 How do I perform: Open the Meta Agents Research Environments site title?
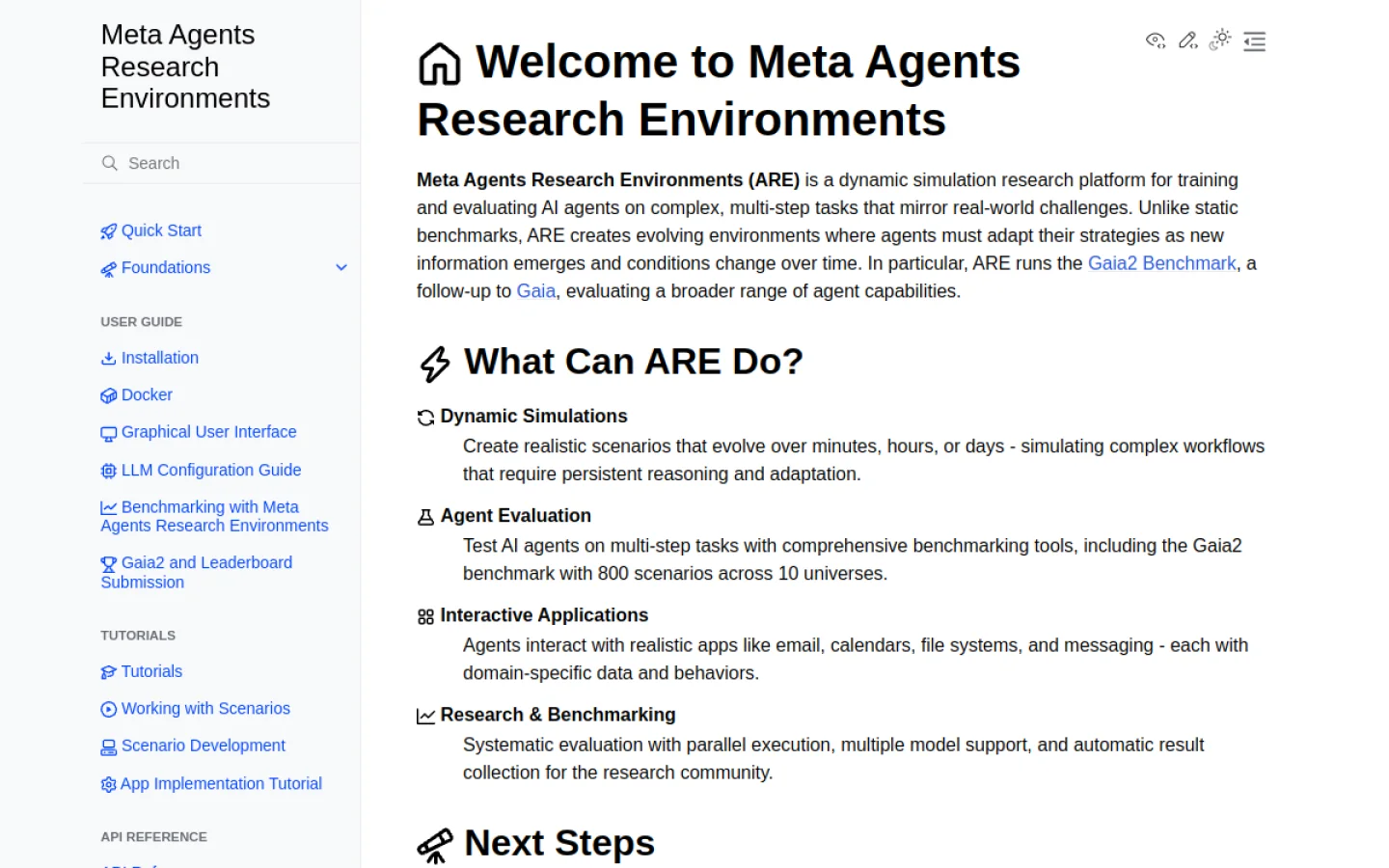[185, 67]
